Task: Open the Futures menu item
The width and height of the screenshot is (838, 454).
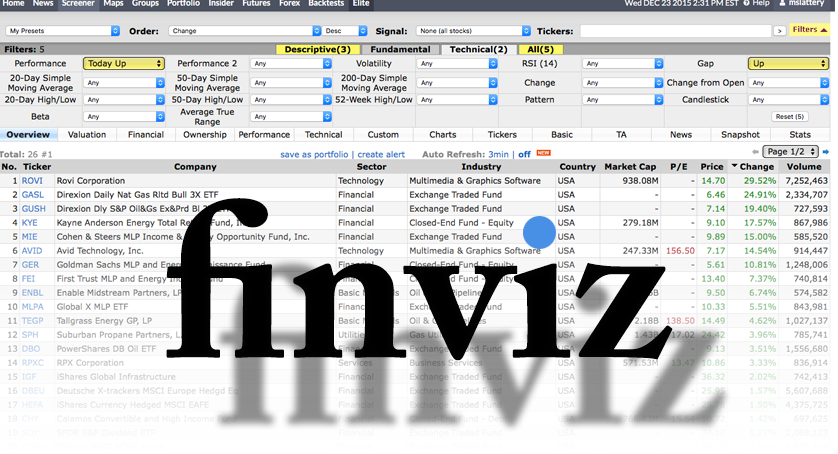Action: (x=257, y=3)
